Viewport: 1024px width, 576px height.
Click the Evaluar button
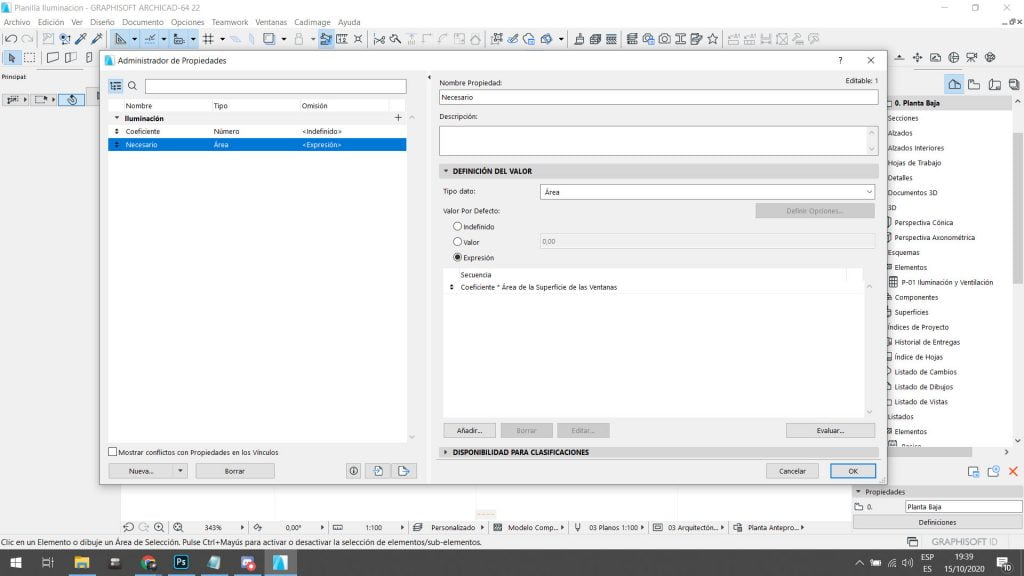(x=830, y=431)
